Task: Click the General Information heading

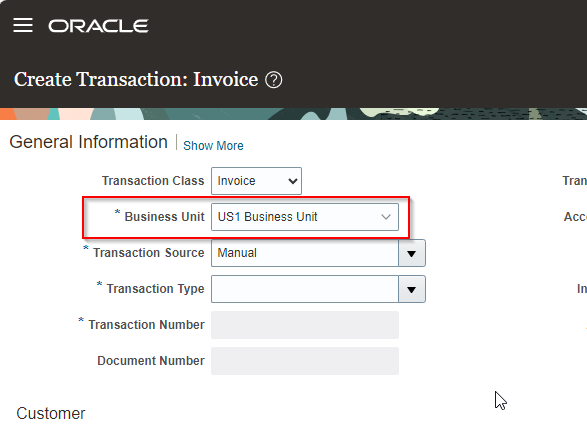Action: [88, 142]
